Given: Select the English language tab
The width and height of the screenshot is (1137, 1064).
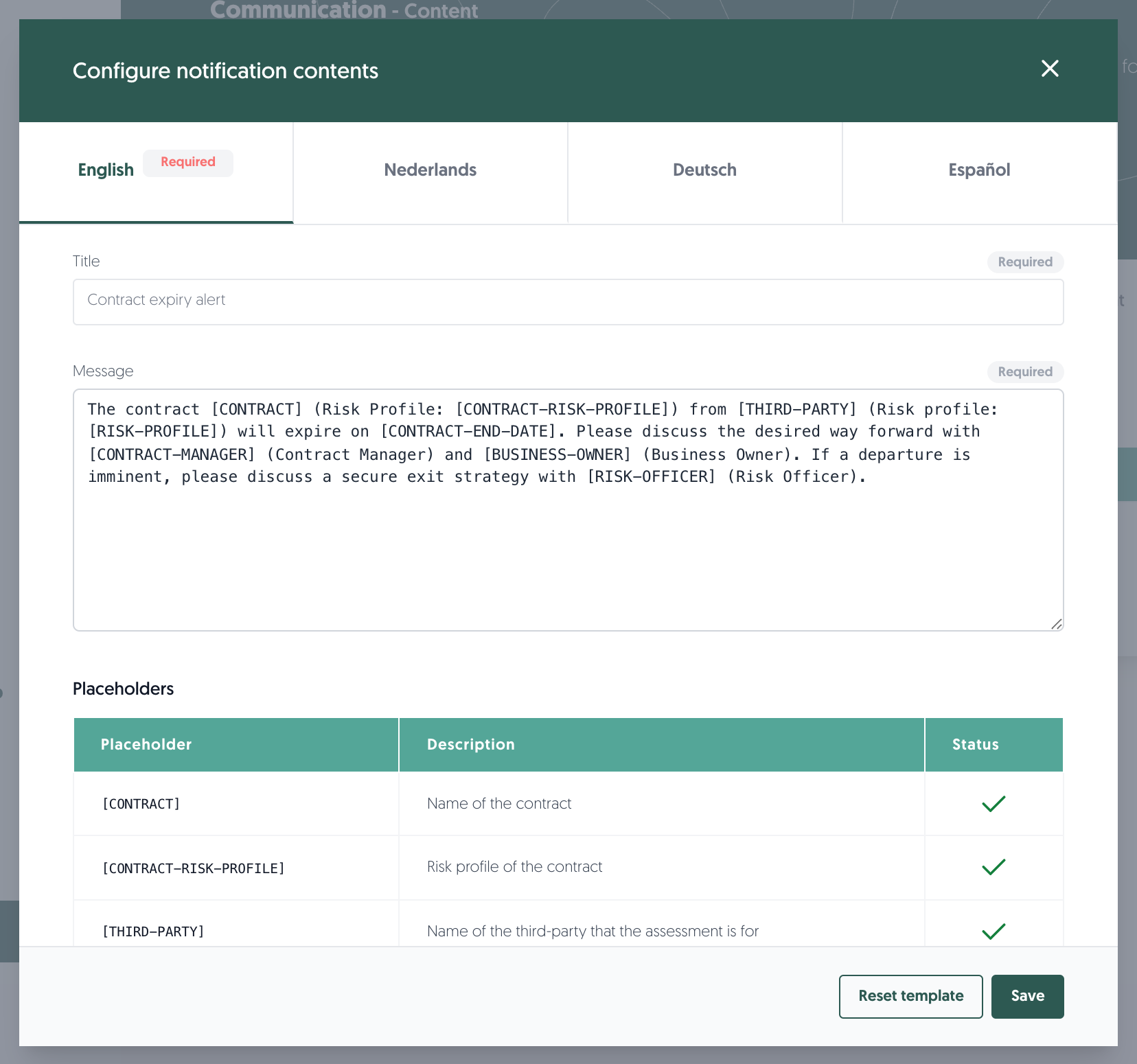Looking at the screenshot, I should [x=156, y=172].
